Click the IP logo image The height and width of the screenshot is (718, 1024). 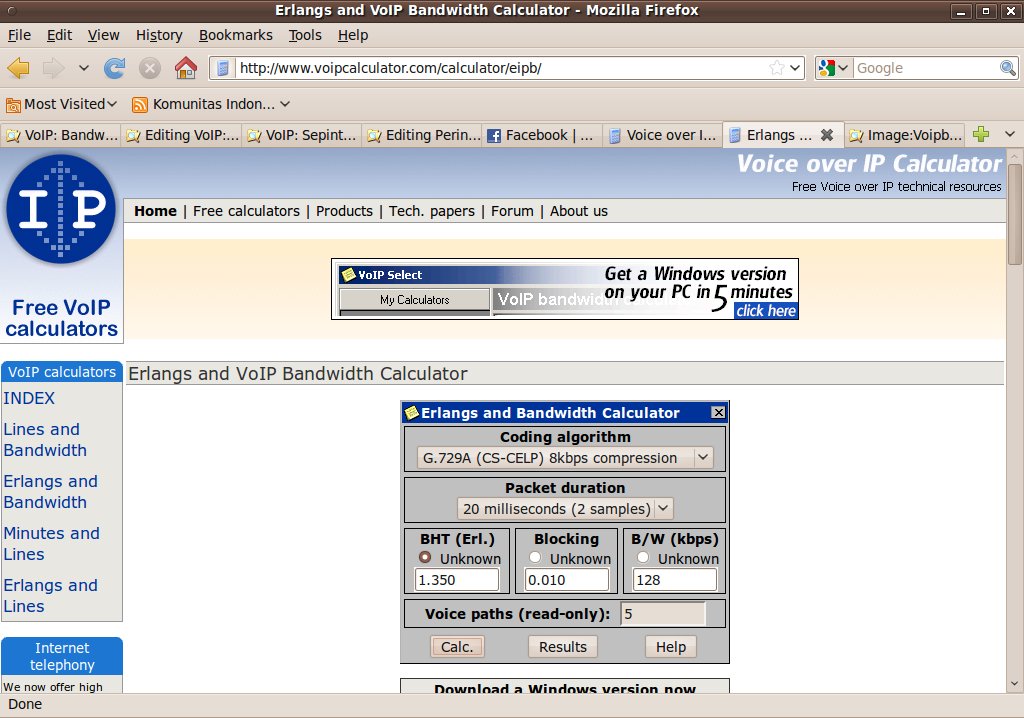coord(61,209)
